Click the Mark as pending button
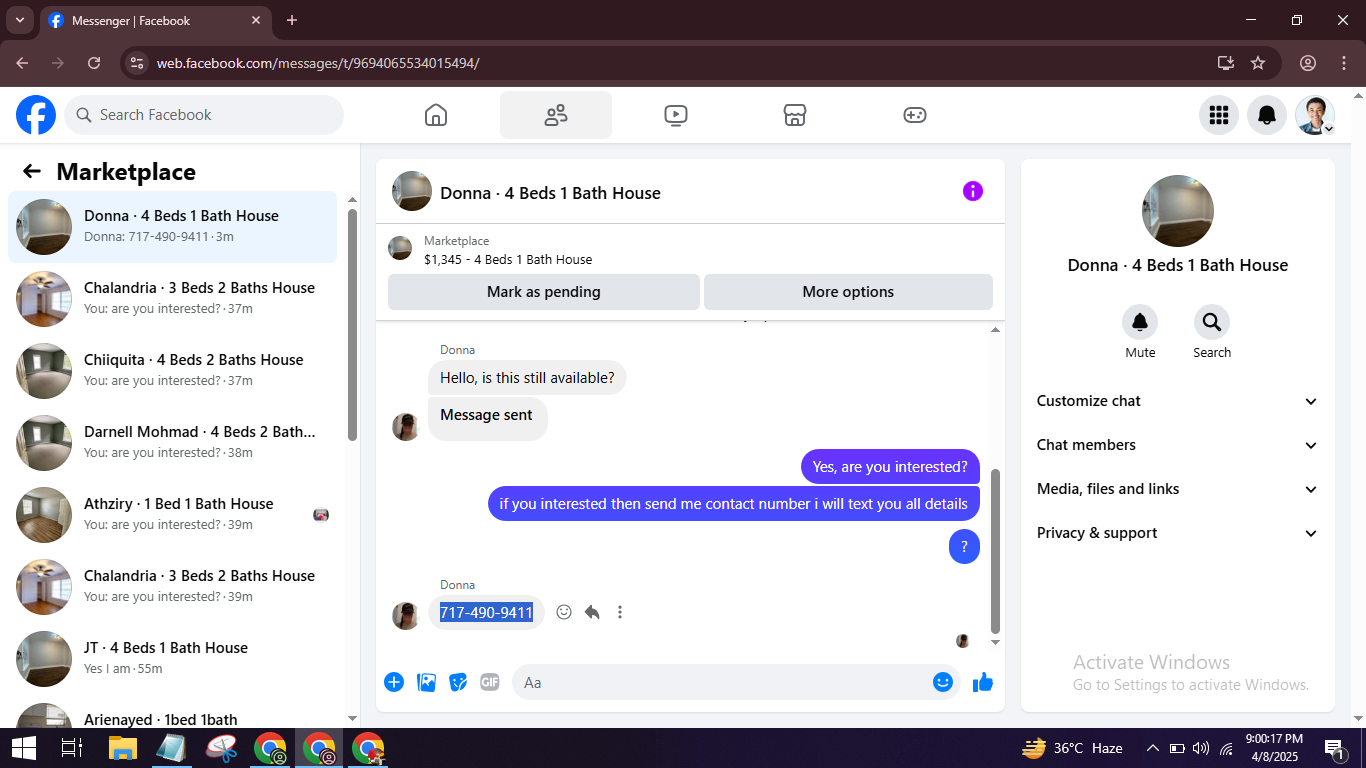The height and width of the screenshot is (768, 1366). point(544,292)
